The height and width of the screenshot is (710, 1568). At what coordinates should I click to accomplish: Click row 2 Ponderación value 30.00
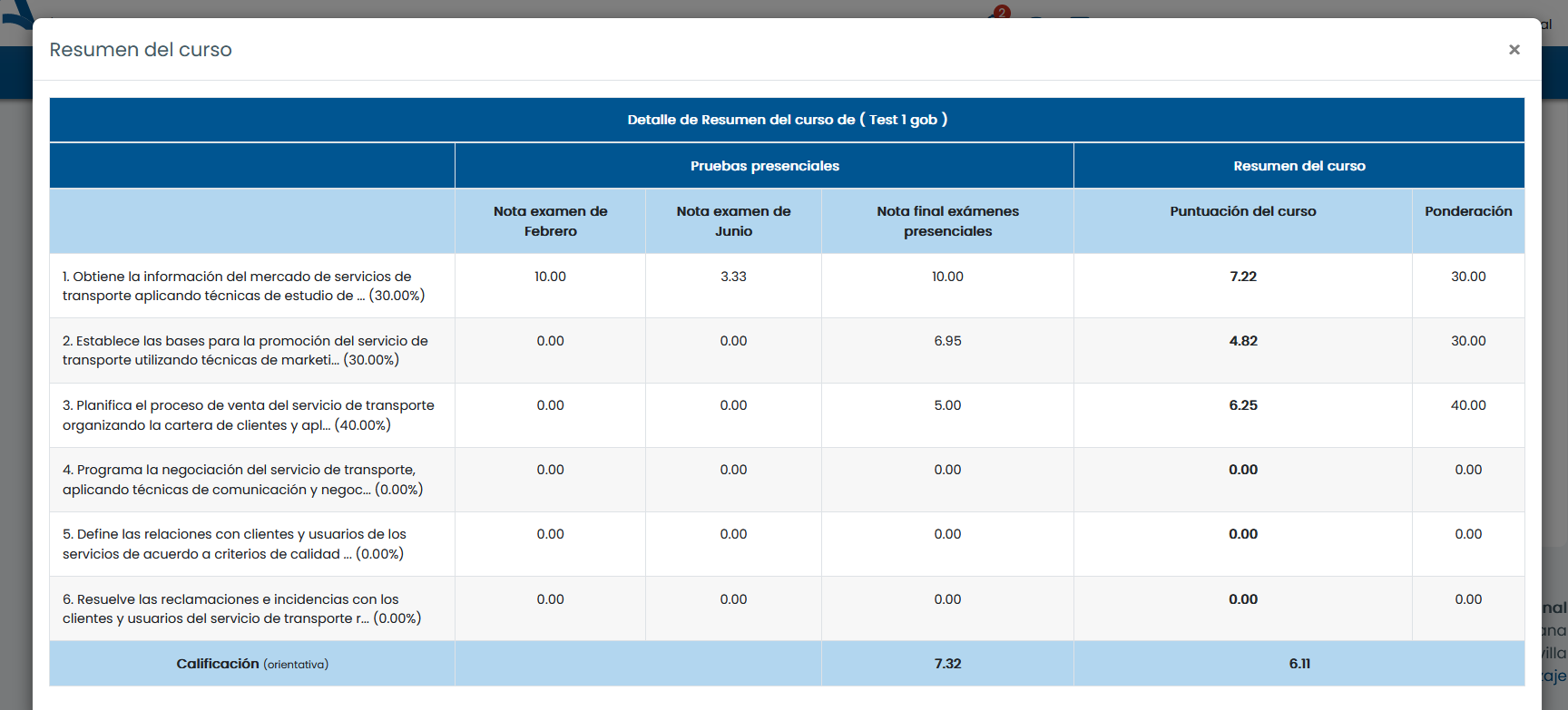[1468, 341]
